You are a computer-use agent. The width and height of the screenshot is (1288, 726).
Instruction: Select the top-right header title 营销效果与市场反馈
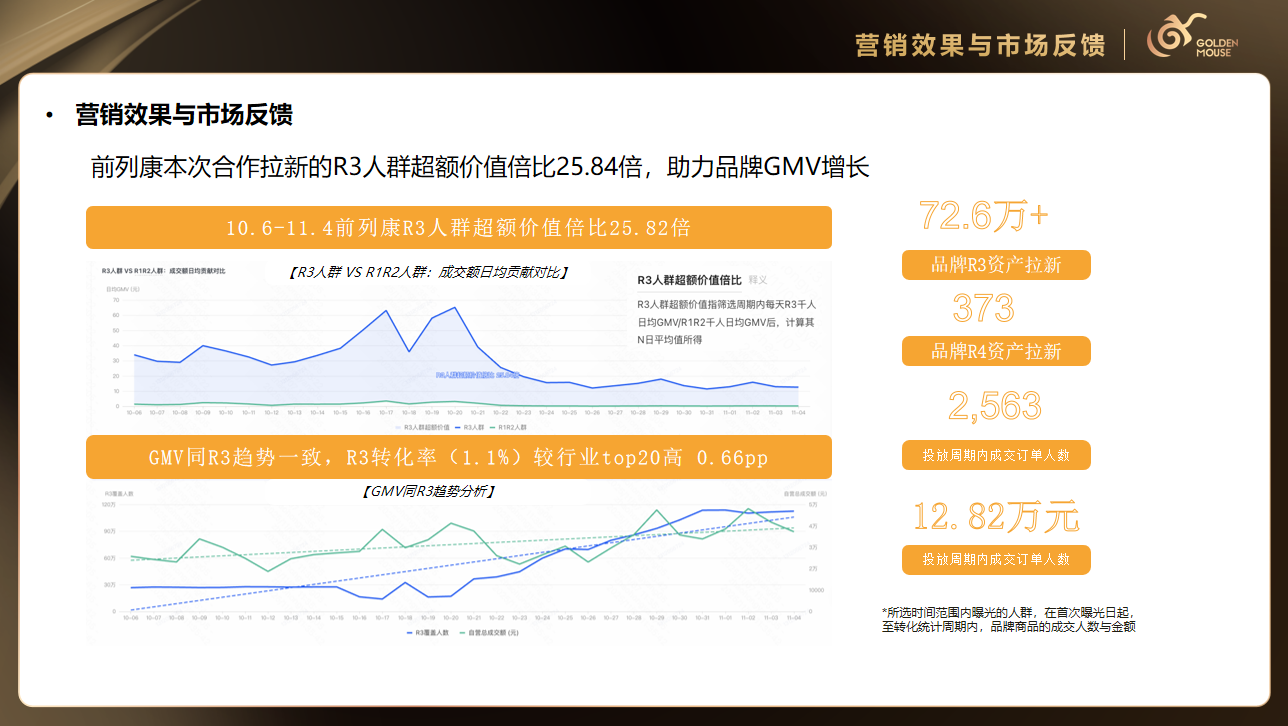pyautogui.click(x=980, y=45)
